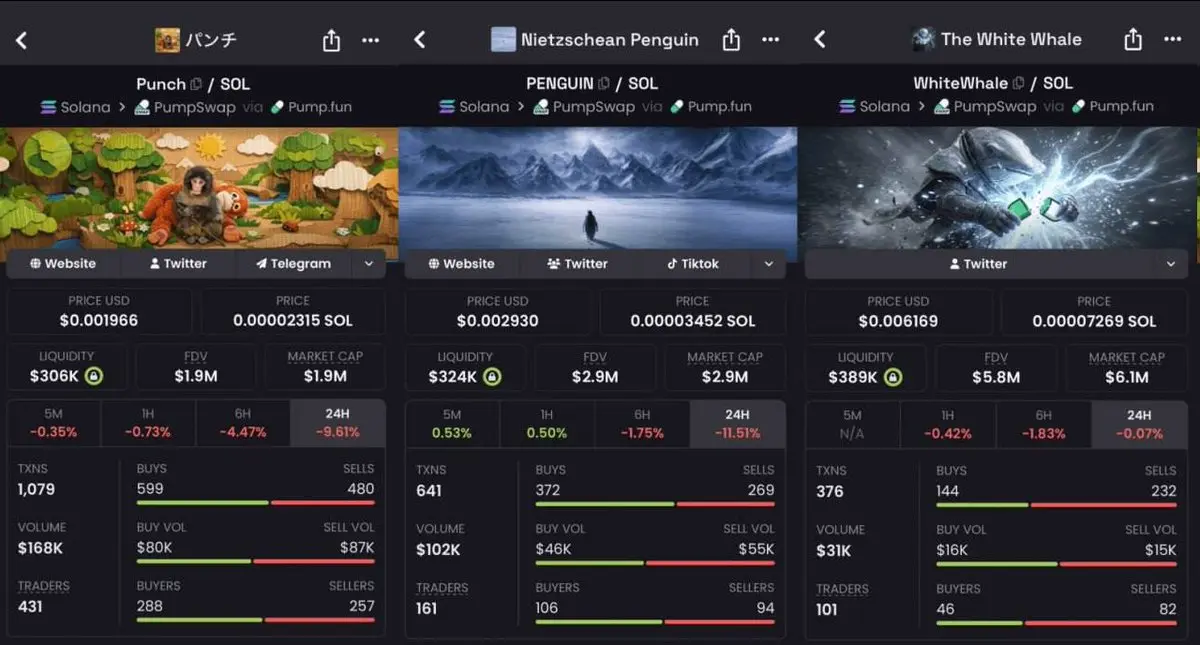Screen dimensions: 1200x645
Task: Copy the WhiteWhale token address
Action: point(1018,84)
